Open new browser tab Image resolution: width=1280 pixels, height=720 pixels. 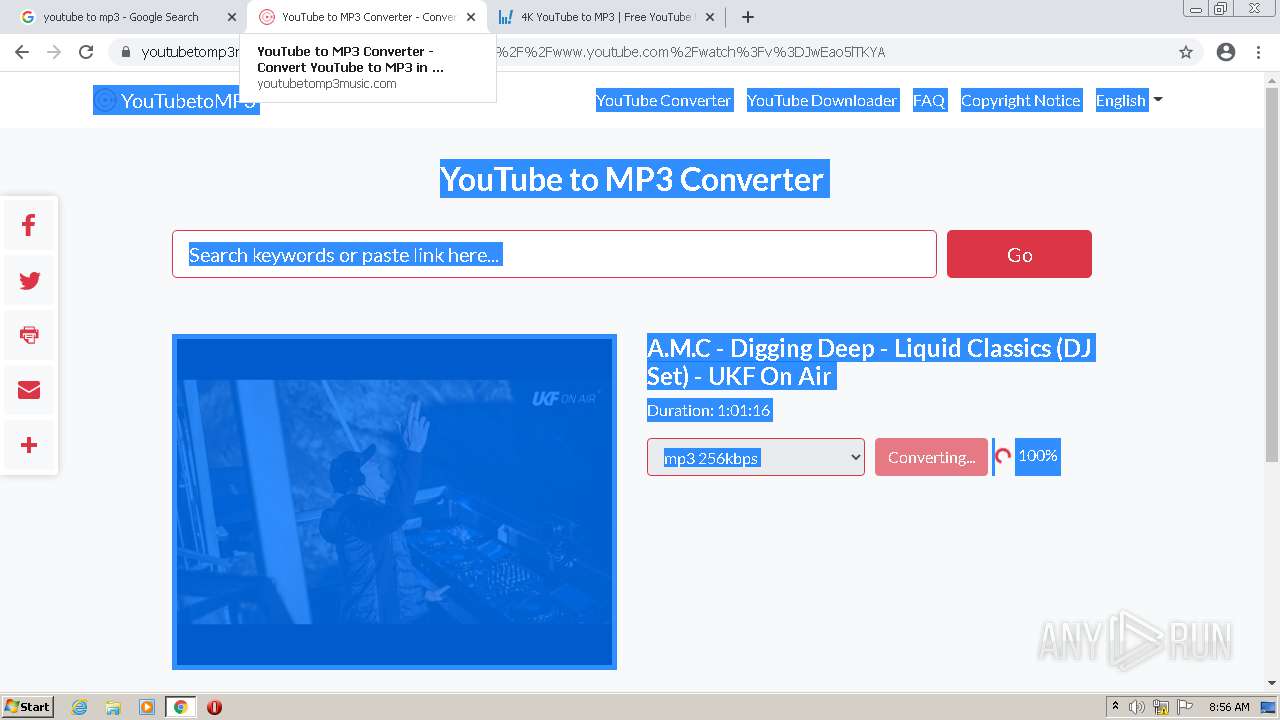[748, 17]
